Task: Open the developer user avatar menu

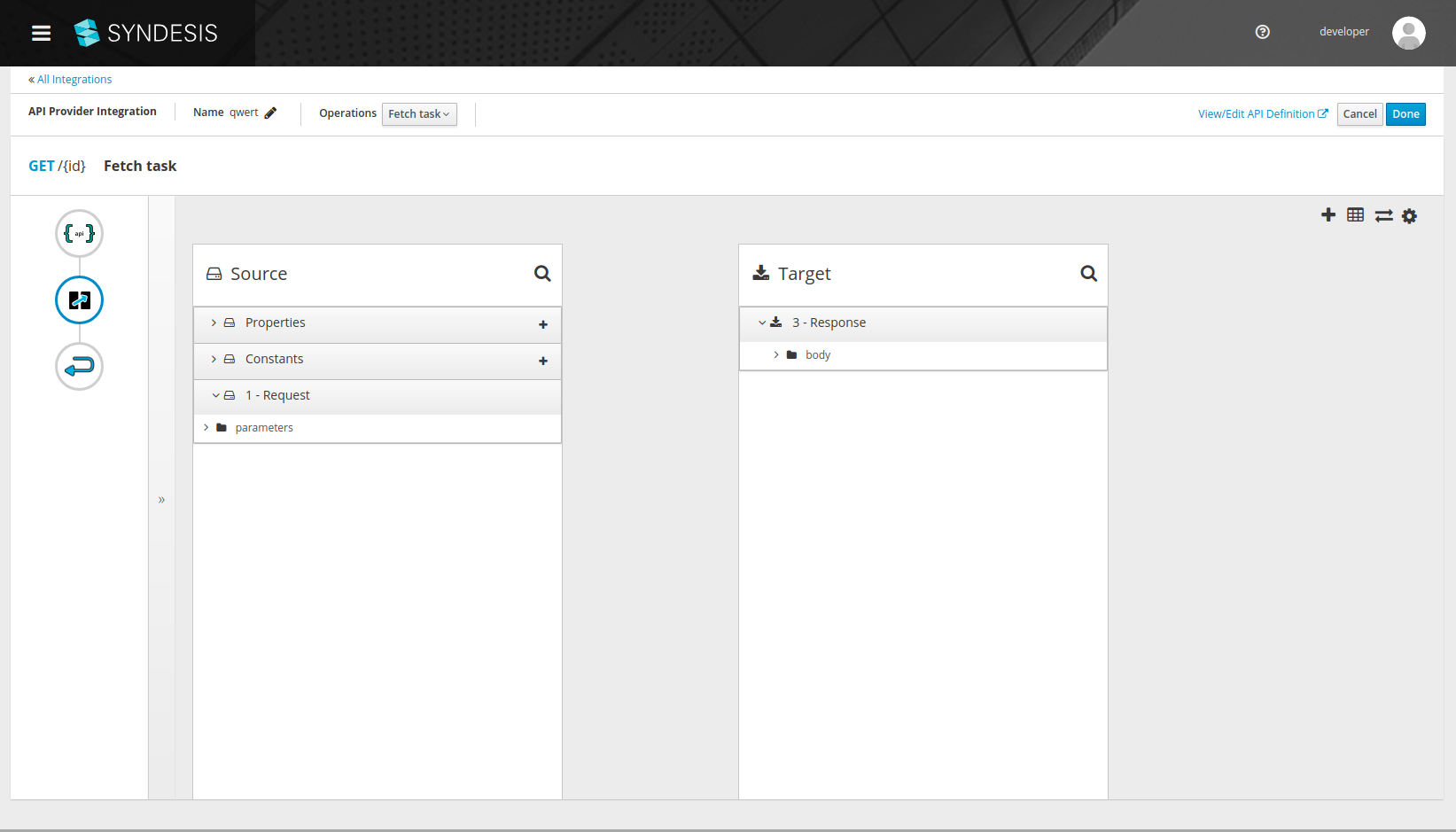Action: point(1408,33)
